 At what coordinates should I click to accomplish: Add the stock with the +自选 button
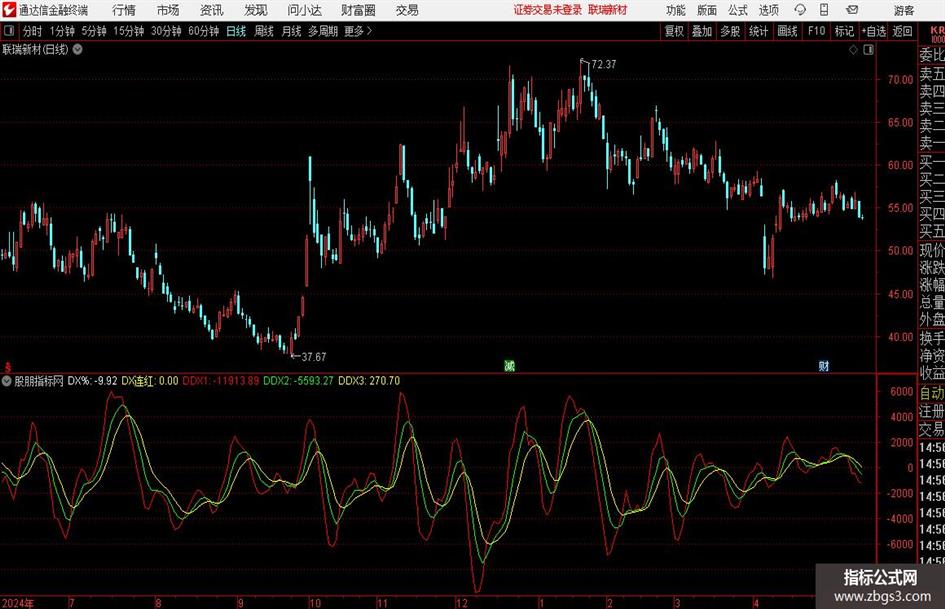(x=873, y=31)
